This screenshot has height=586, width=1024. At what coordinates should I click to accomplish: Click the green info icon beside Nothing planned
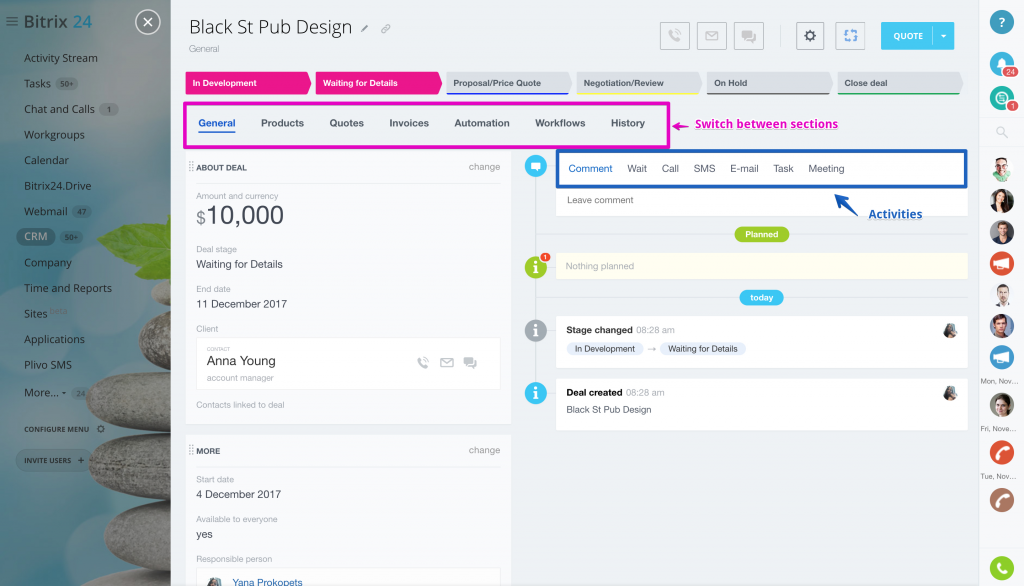pos(536,267)
